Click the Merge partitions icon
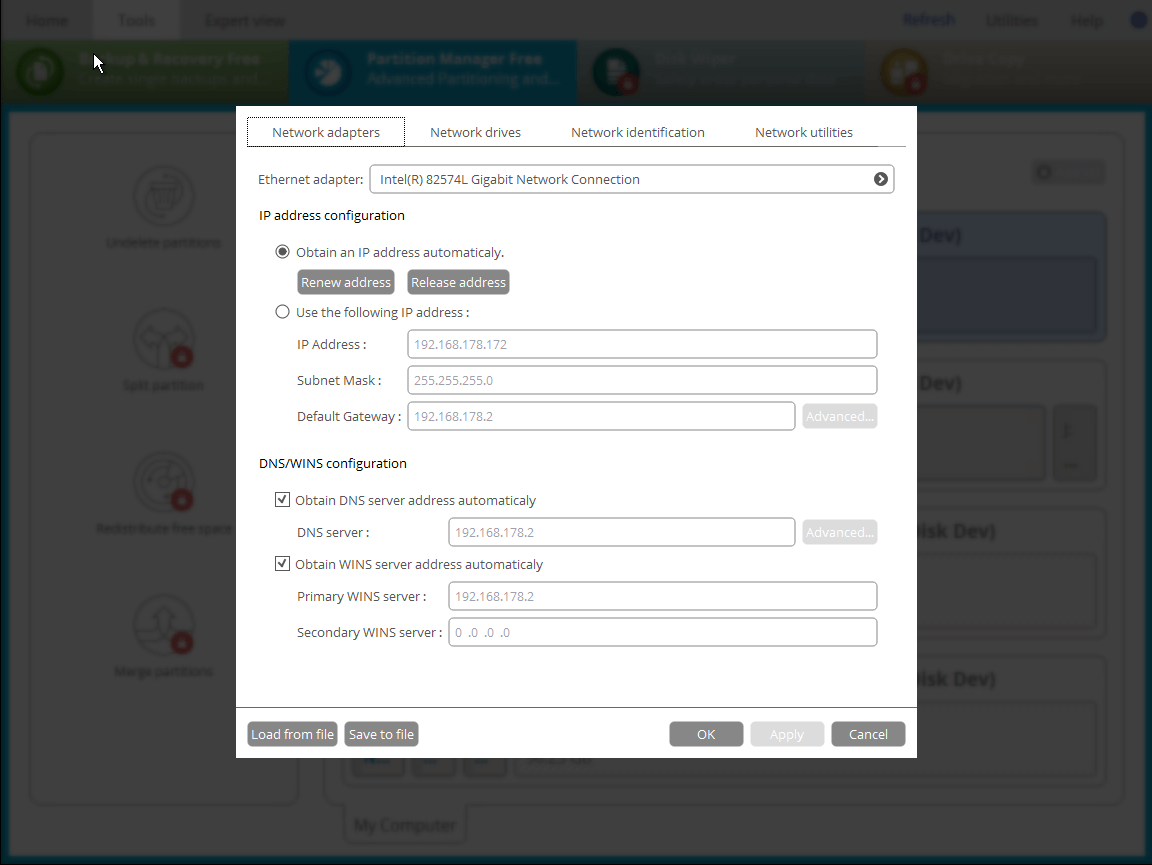The width and height of the screenshot is (1152, 865). pos(163,626)
